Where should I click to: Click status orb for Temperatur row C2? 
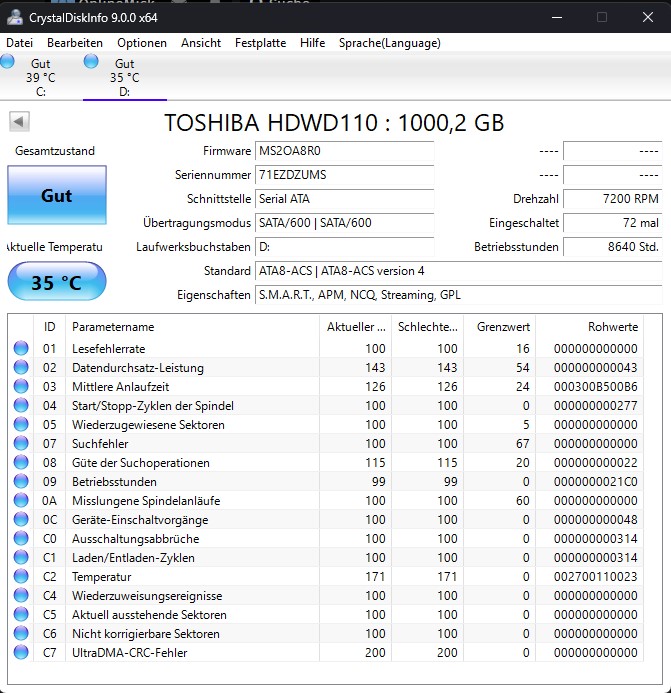pyautogui.click(x=21, y=576)
